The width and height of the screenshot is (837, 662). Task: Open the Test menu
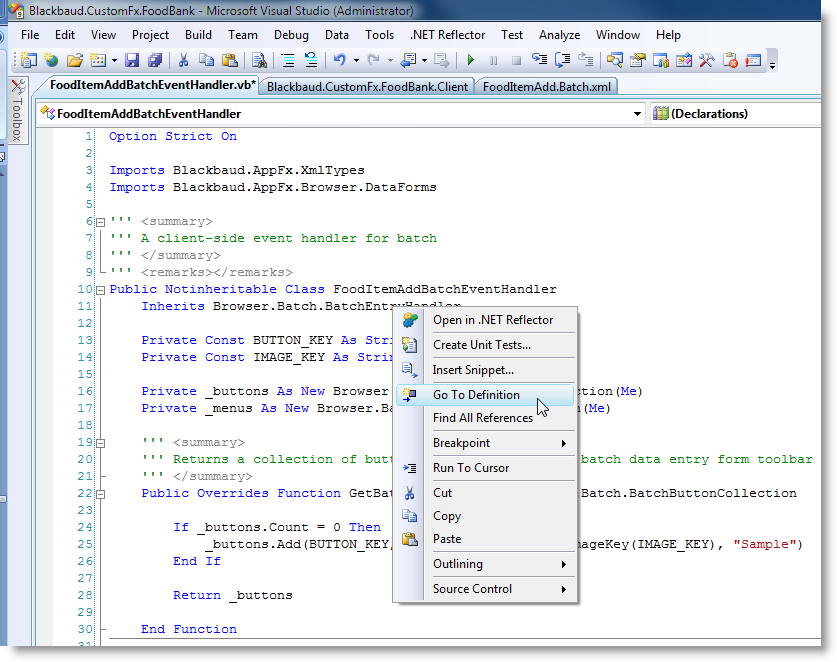(x=511, y=35)
